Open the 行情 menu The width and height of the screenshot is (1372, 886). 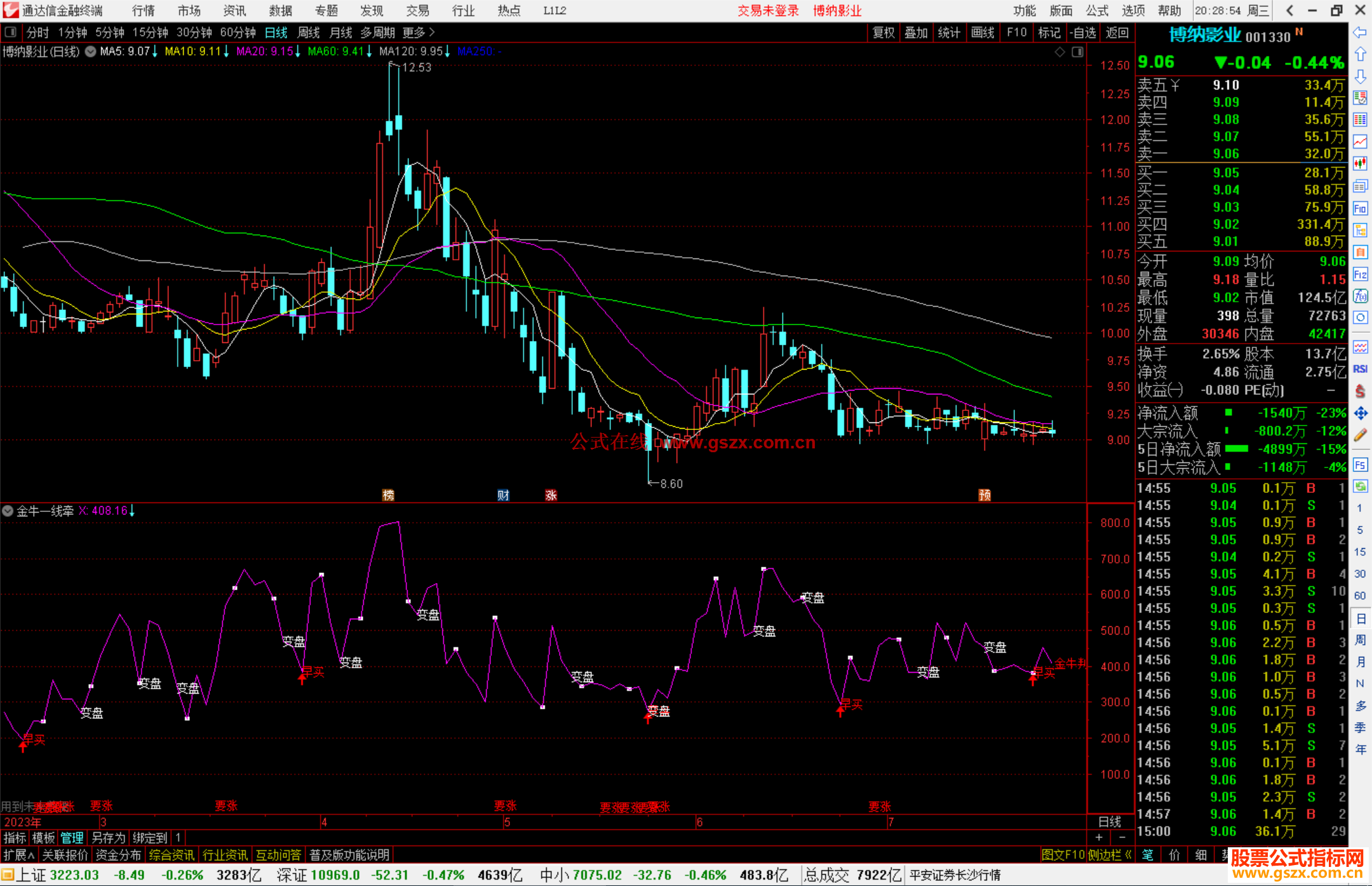coord(143,11)
